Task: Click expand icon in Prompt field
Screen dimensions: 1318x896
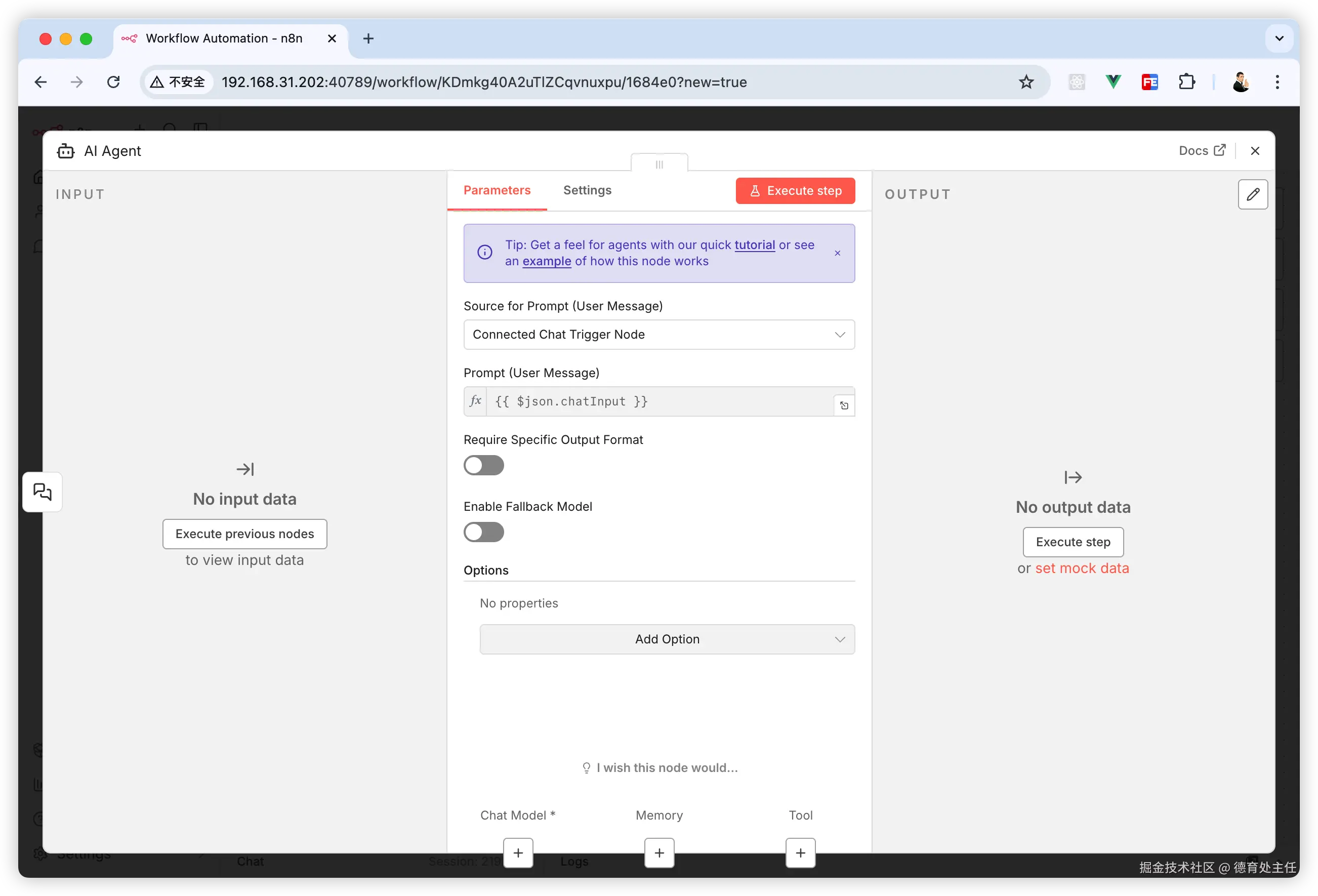Action: click(844, 405)
